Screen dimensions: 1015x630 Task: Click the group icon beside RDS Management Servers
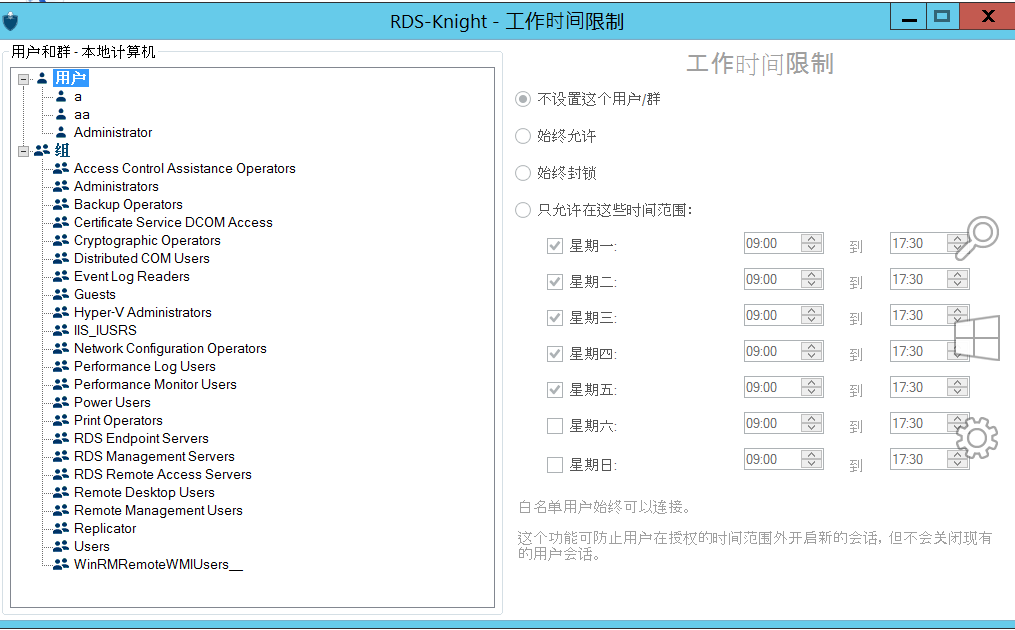click(x=61, y=456)
